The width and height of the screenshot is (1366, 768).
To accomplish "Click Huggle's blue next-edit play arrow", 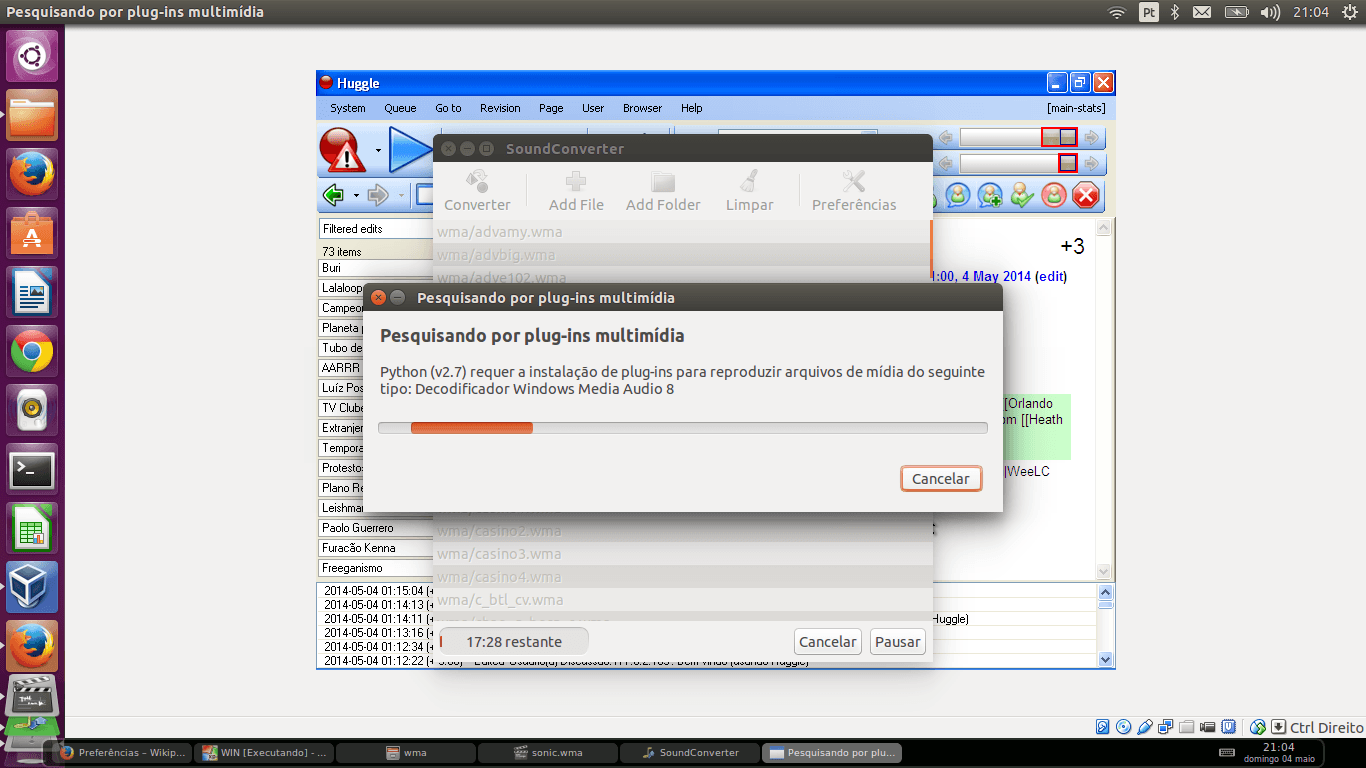I will [410, 151].
